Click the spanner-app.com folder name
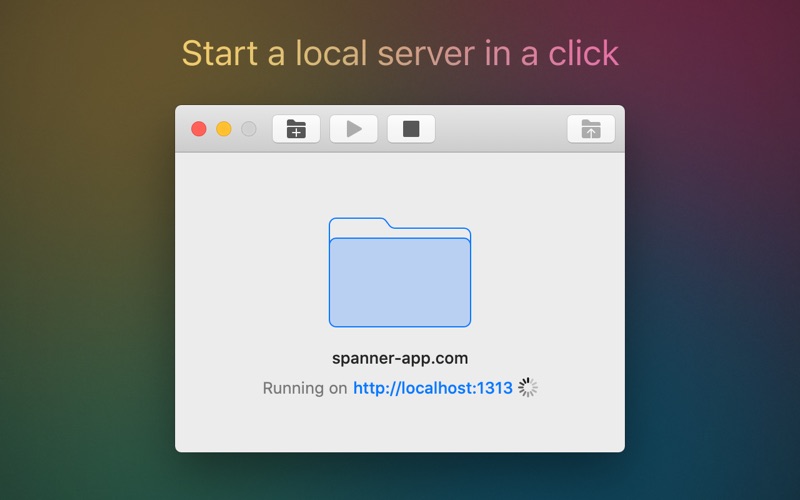This screenshot has height=500, width=800. point(400,358)
